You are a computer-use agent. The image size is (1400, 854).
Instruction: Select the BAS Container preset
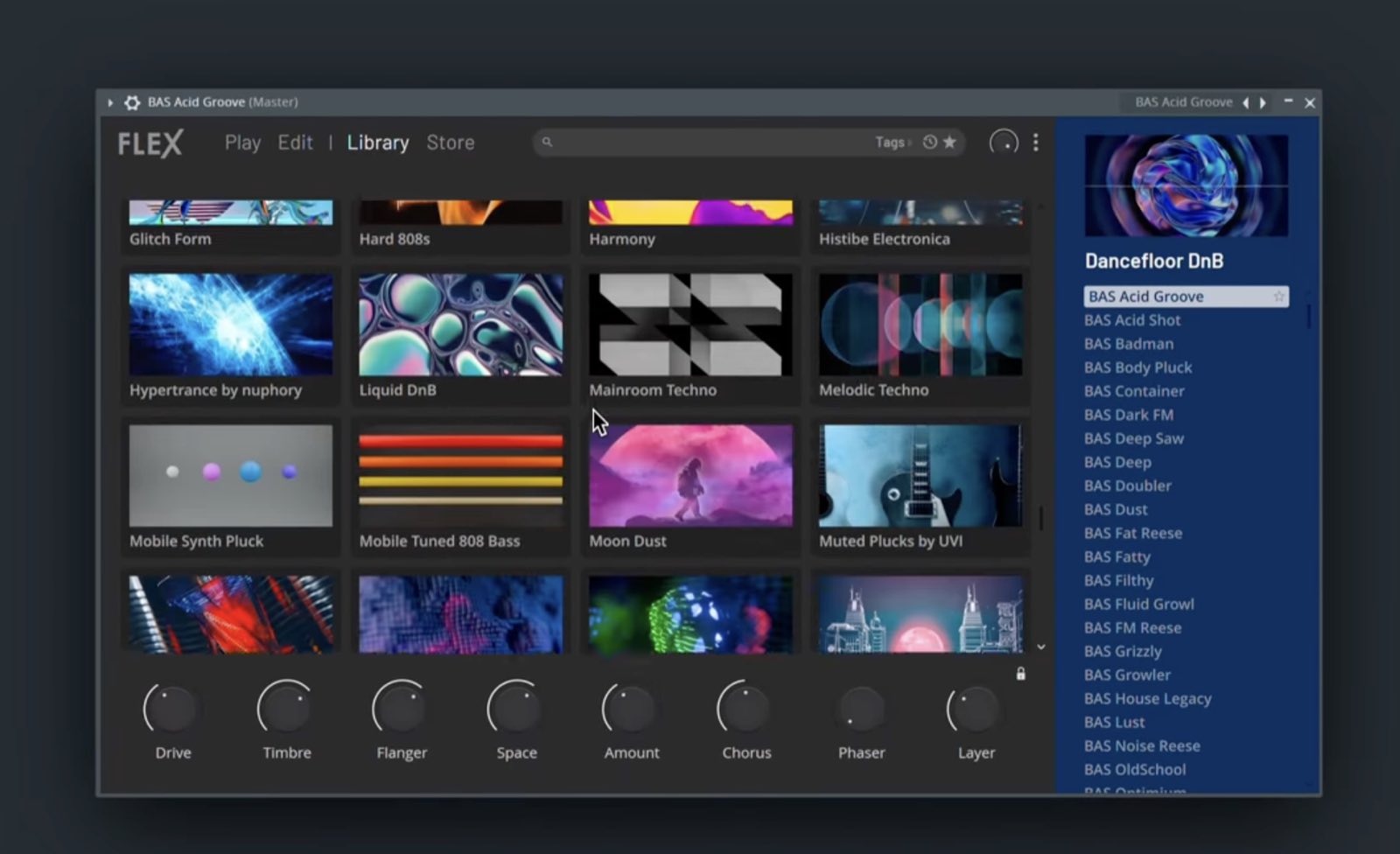(1134, 391)
